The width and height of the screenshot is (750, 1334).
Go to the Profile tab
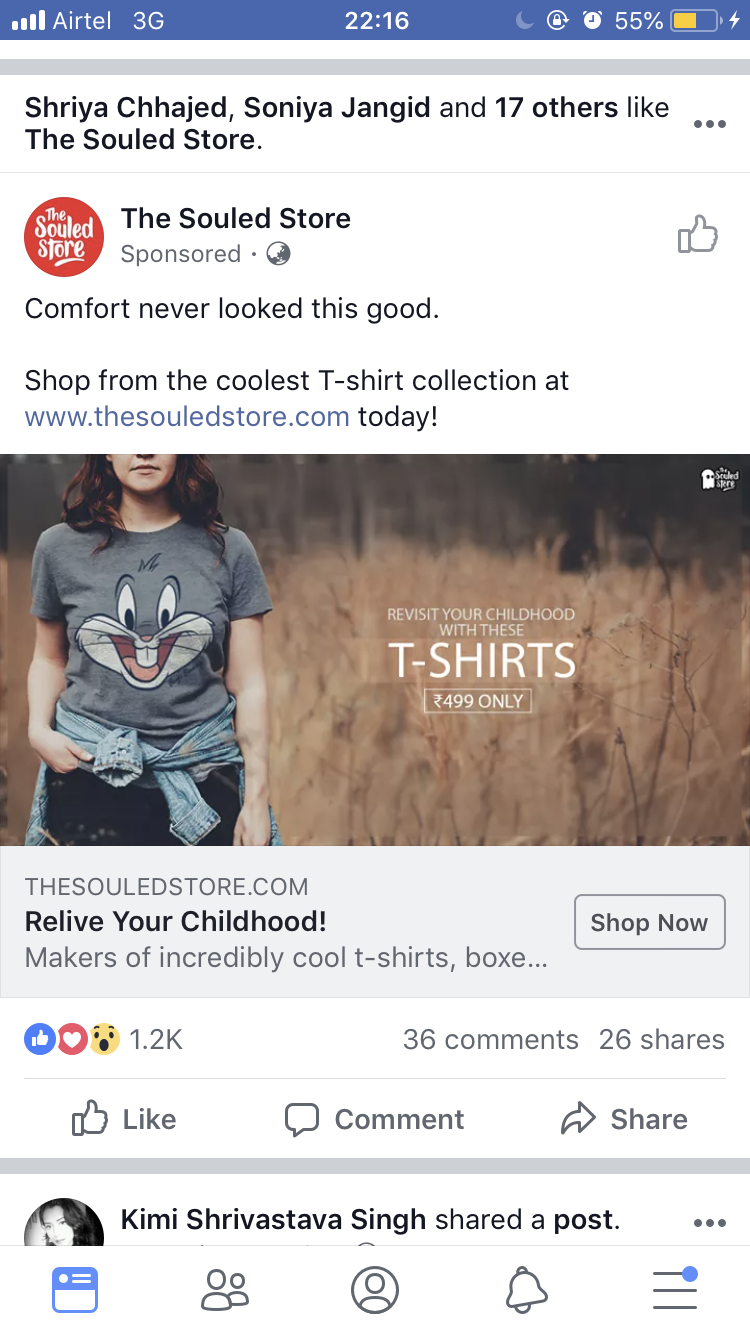[375, 1289]
